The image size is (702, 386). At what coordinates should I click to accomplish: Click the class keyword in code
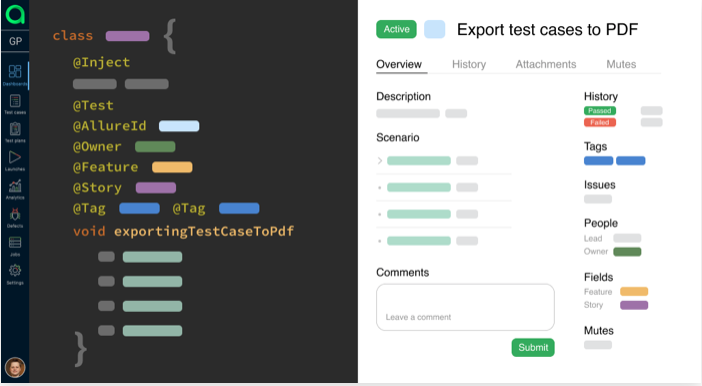[x=73, y=35]
